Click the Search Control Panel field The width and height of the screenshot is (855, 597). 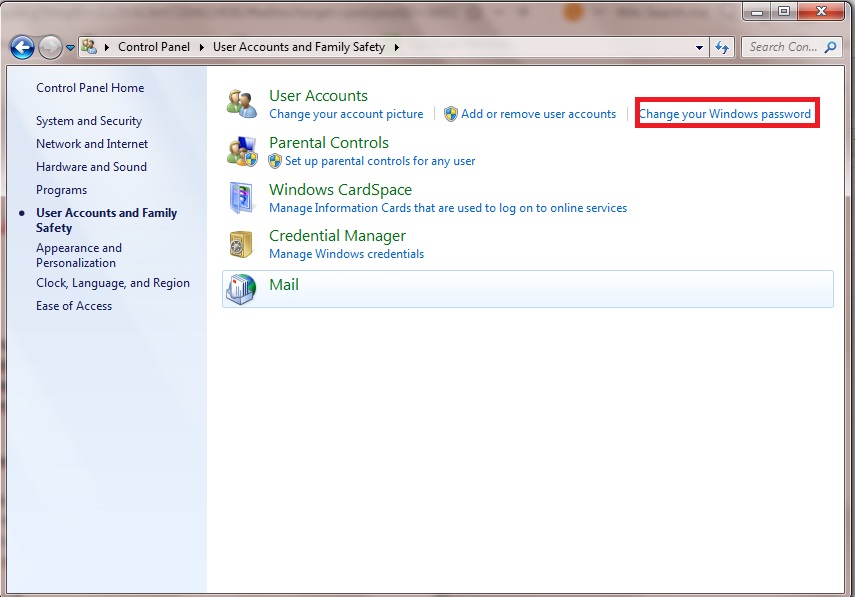792,47
